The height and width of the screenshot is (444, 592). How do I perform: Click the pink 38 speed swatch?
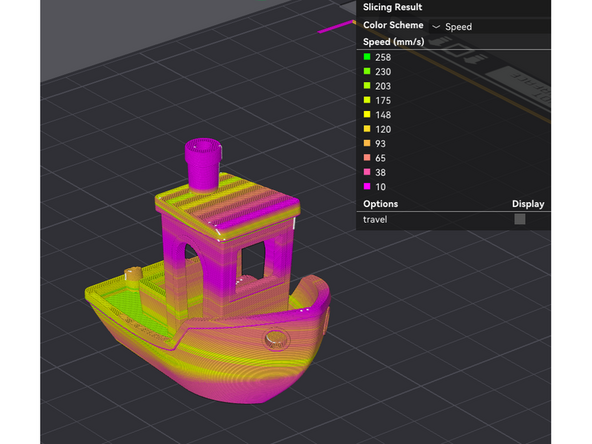[367, 171]
